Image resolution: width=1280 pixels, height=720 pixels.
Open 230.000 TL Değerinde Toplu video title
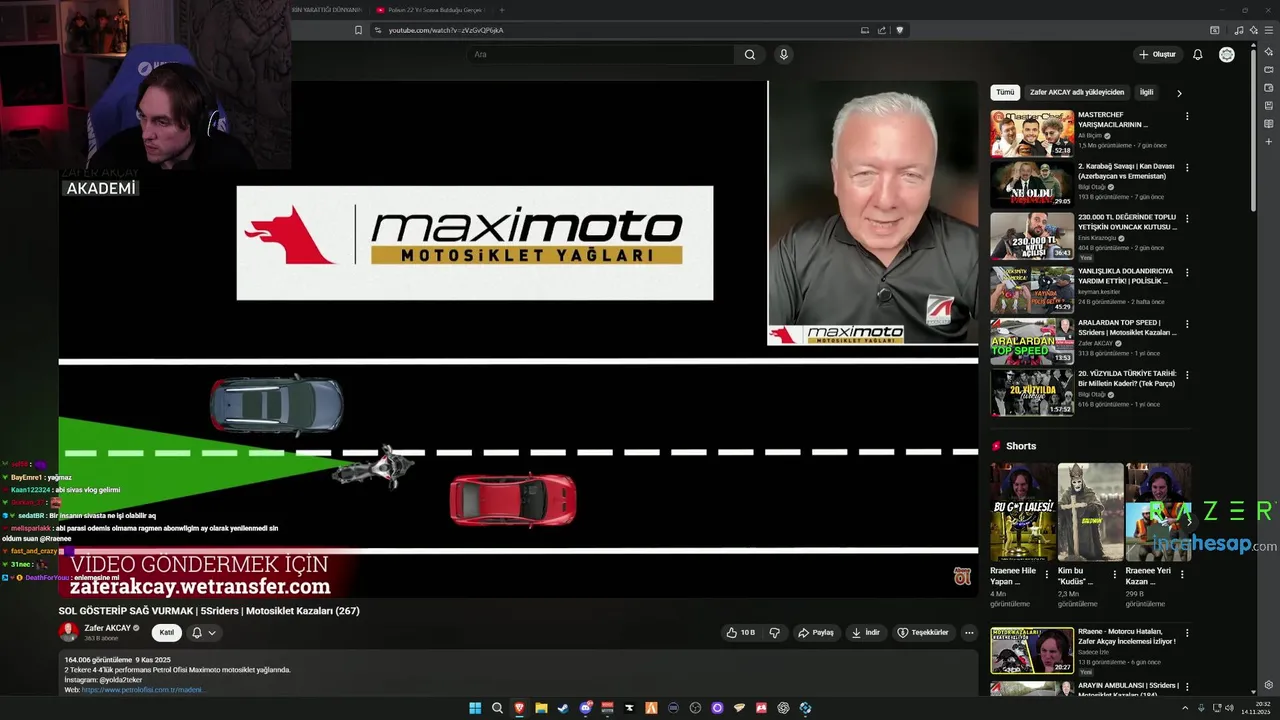point(1127,222)
